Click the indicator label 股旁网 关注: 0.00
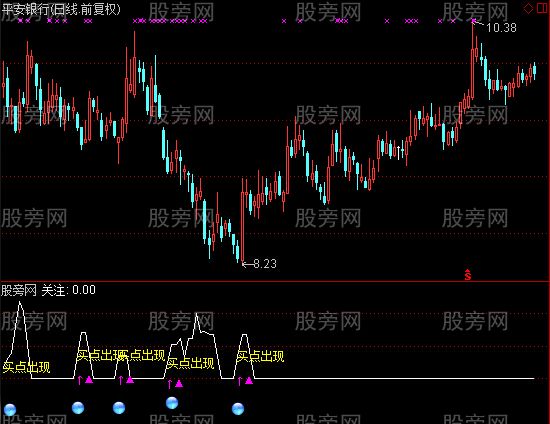The width and height of the screenshot is (550, 424). [48, 290]
